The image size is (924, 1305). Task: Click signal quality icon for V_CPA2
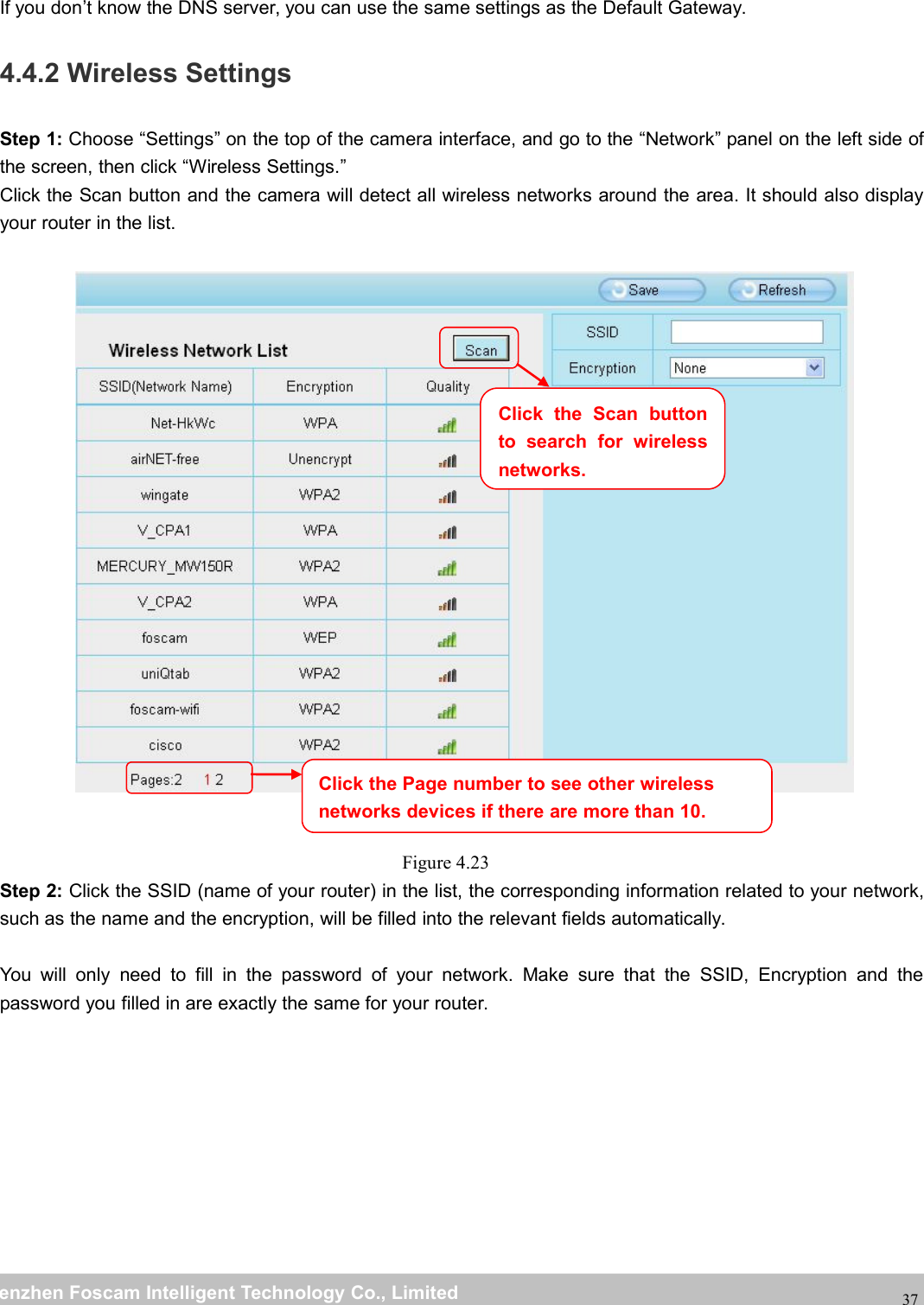tap(447, 603)
